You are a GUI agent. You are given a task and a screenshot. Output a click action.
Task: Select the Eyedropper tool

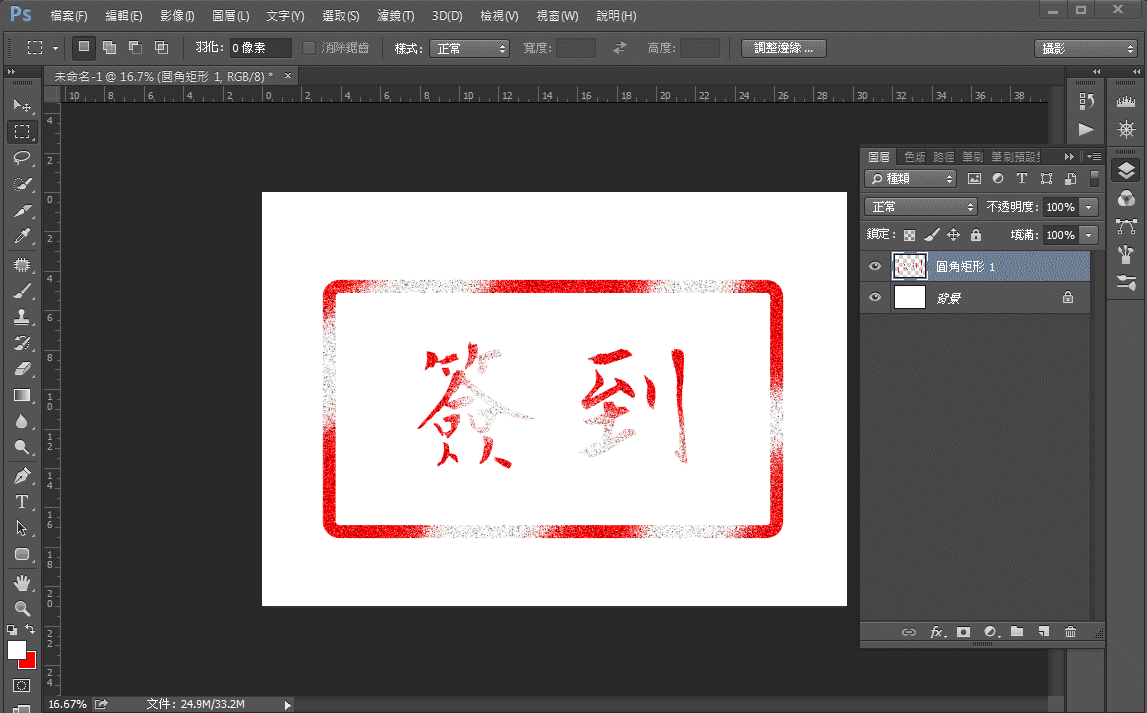pos(22,237)
